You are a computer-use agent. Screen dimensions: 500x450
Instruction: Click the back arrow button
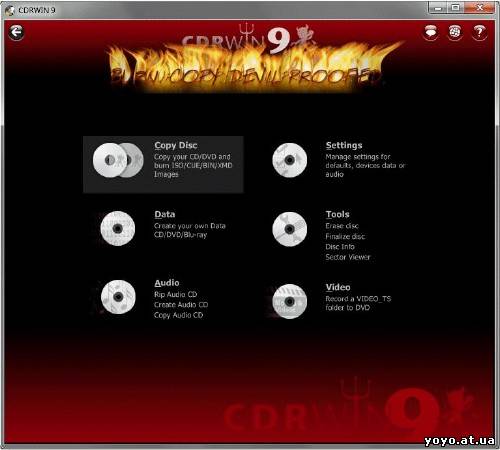(x=16, y=32)
